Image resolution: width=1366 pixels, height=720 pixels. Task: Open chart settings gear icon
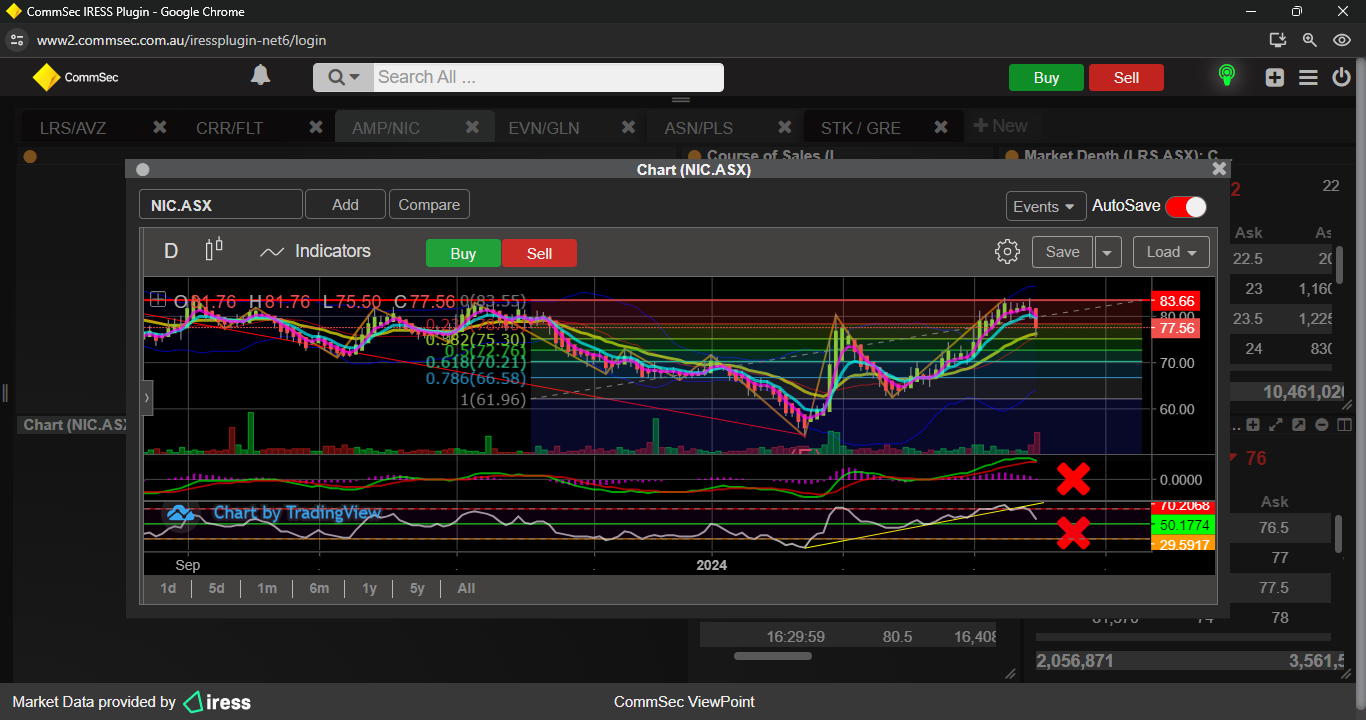coord(1007,252)
